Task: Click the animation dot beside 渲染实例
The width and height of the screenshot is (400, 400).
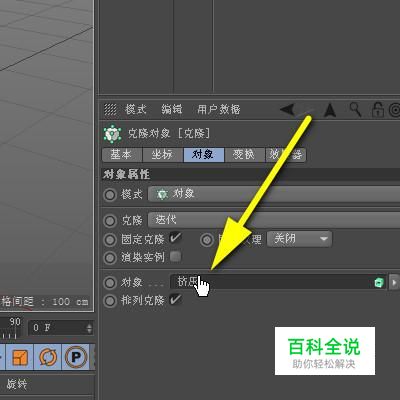Action: point(110,257)
